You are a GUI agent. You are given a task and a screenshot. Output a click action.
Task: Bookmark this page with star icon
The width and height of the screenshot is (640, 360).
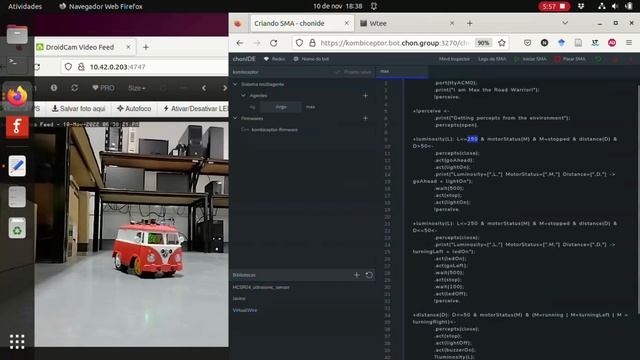point(502,43)
